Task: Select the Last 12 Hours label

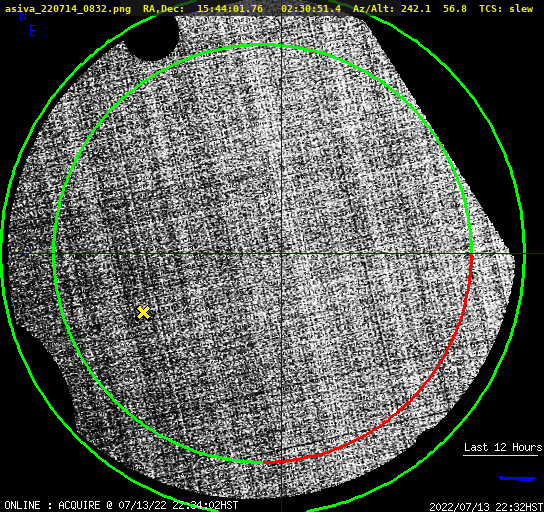Action: tap(503, 447)
